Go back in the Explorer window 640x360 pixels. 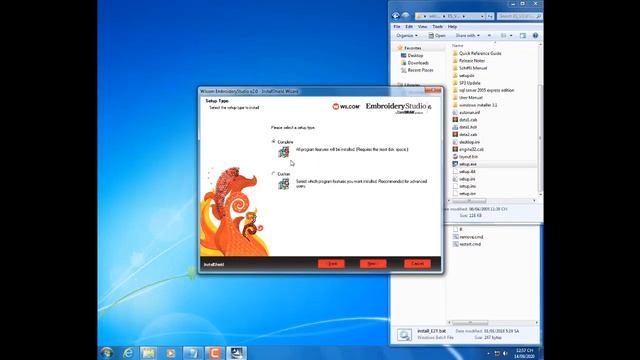click(x=396, y=16)
